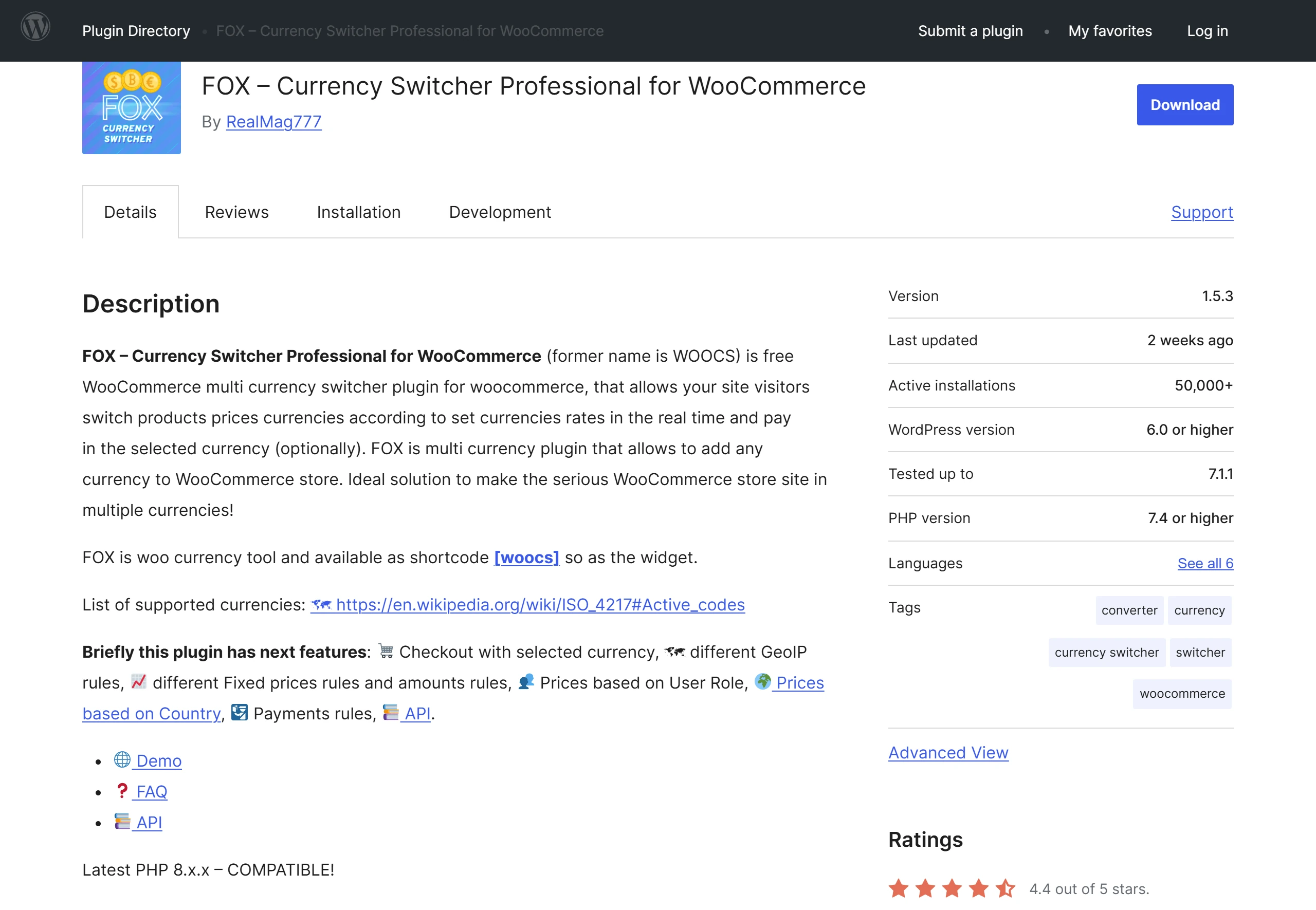Click the red question mark FAQ icon
Image resolution: width=1316 pixels, height=910 pixels.
(121, 790)
